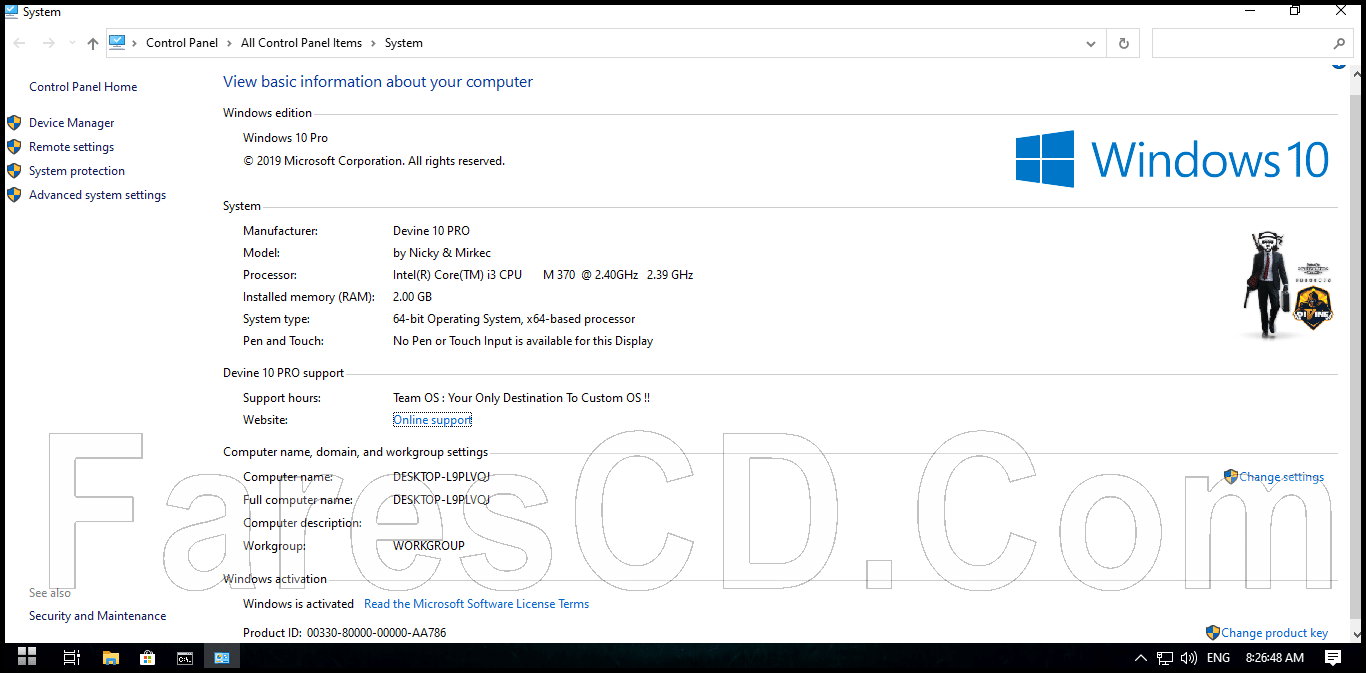Go up one level with Up arrow
The width and height of the screenshot is (1366, 673).
coord(93,43)
